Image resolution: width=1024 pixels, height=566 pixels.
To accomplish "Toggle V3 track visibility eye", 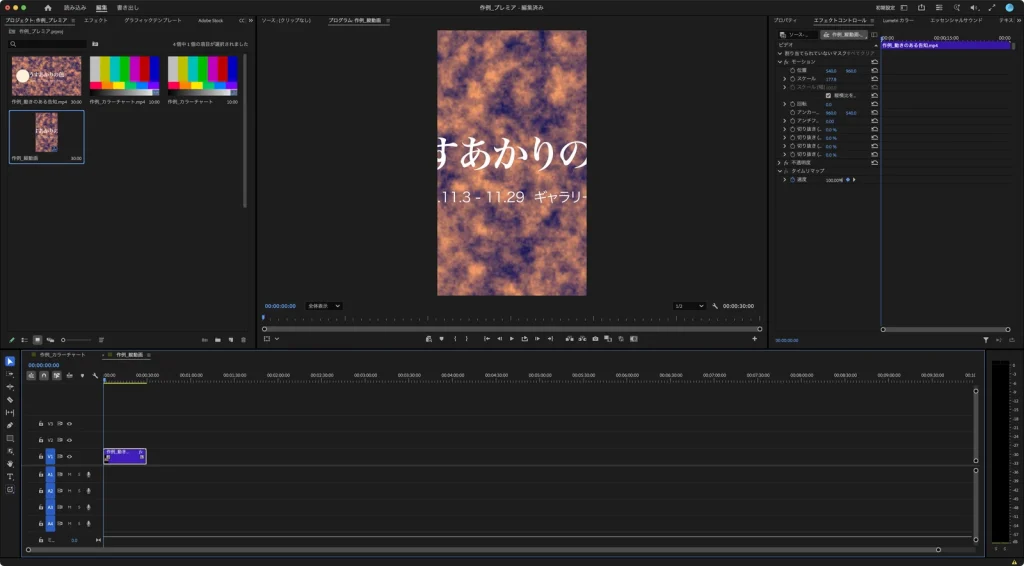I will coord(69,424).
